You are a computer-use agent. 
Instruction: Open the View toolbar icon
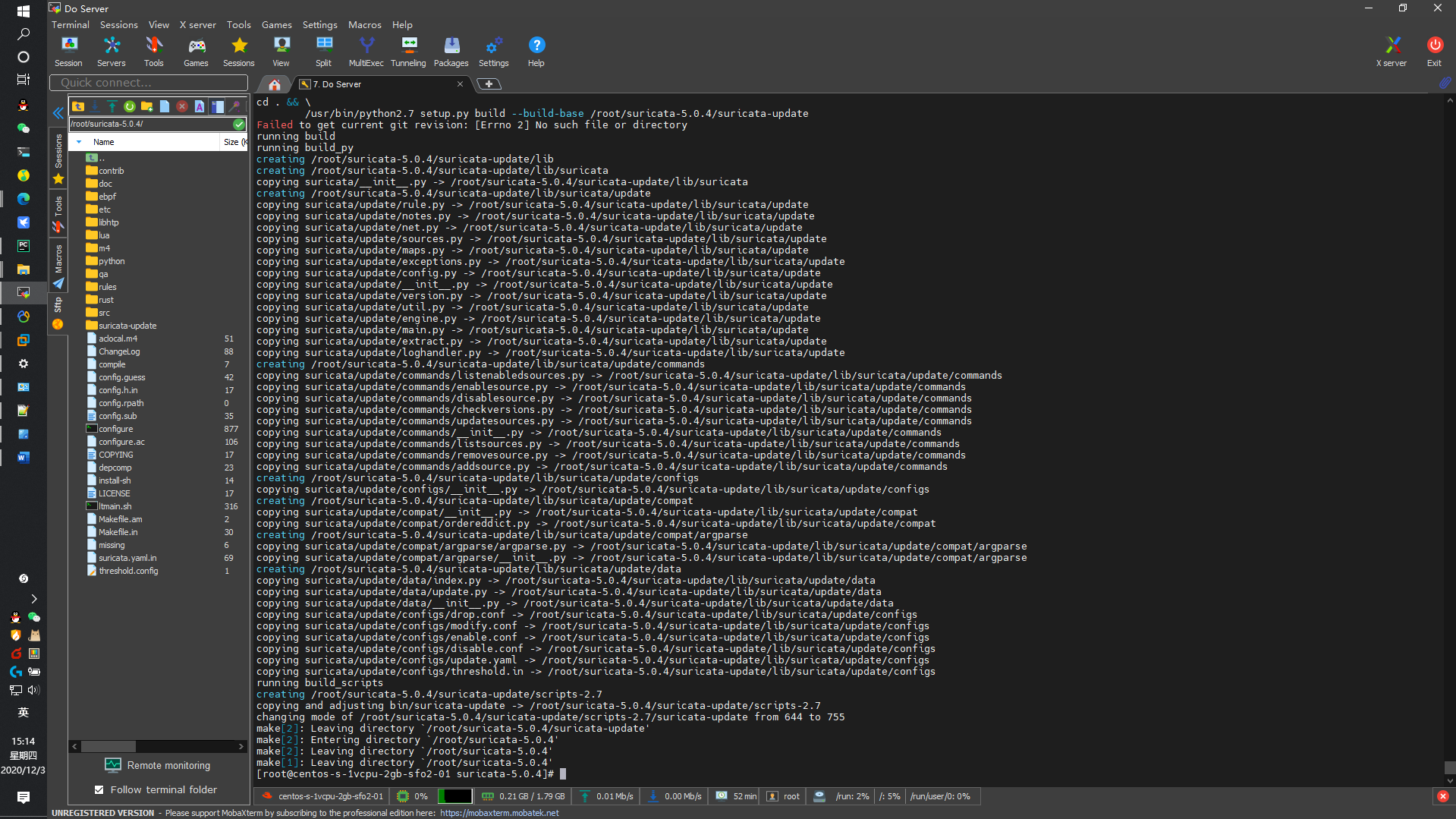click(281, 52)
